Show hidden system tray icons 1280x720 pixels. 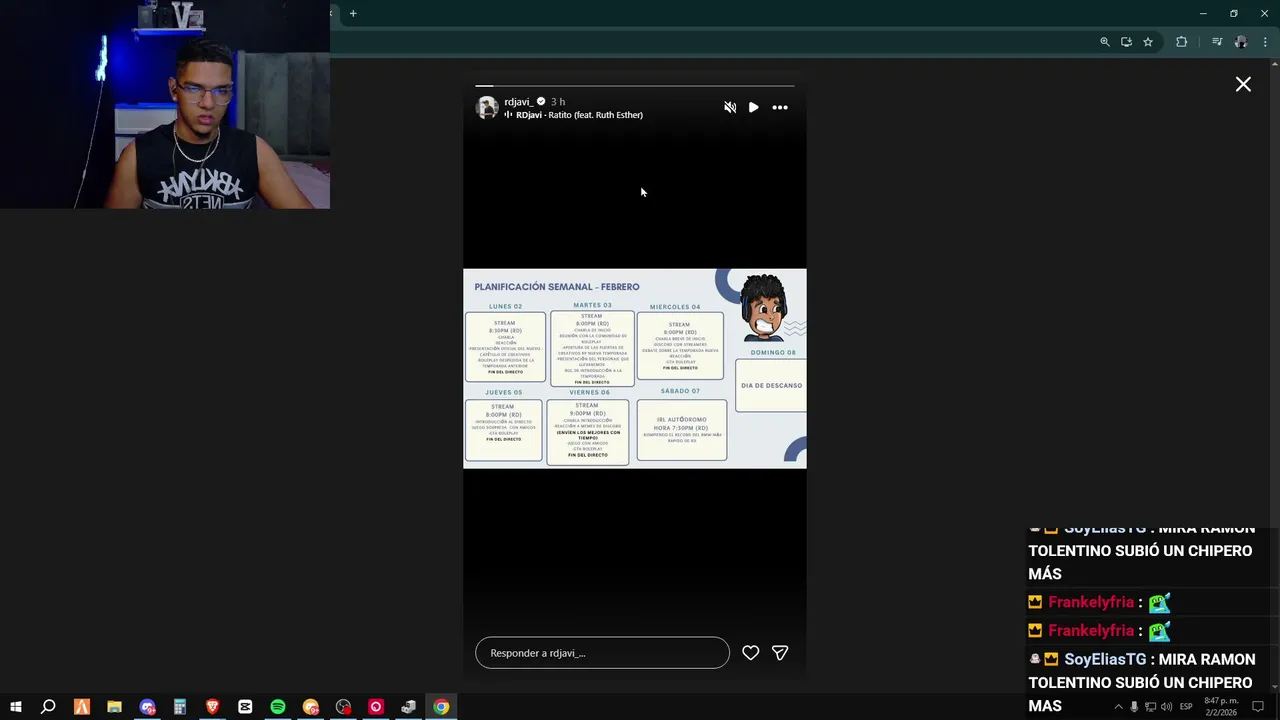point(1118,707)
